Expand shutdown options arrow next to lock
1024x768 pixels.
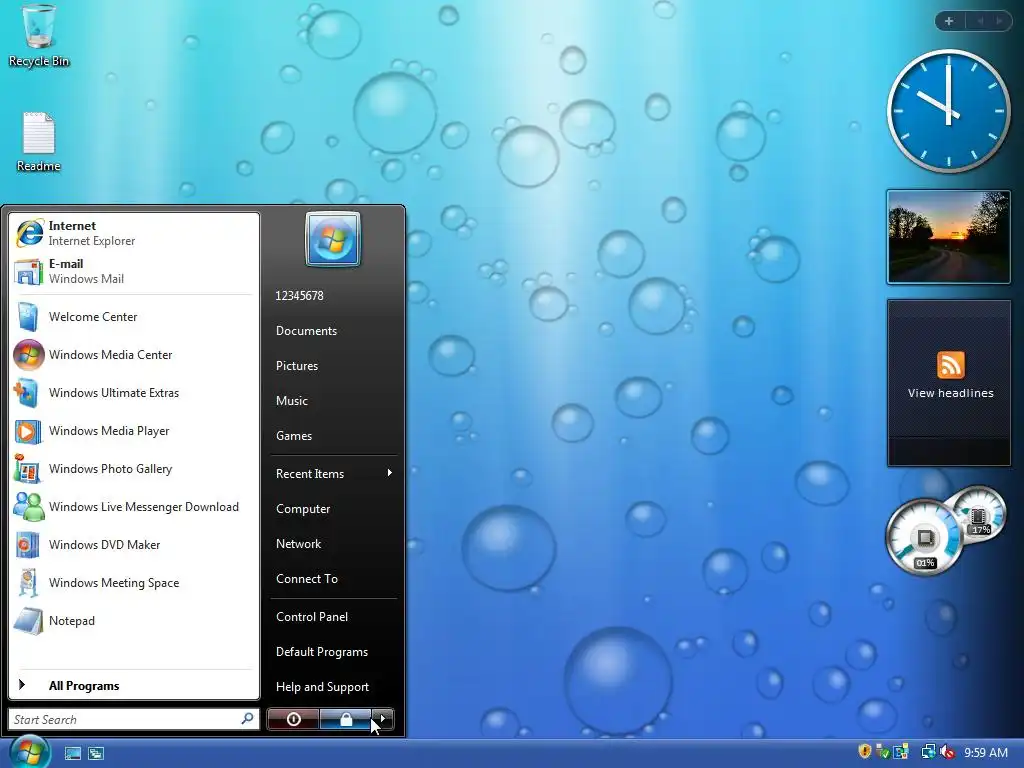(383, 719)
